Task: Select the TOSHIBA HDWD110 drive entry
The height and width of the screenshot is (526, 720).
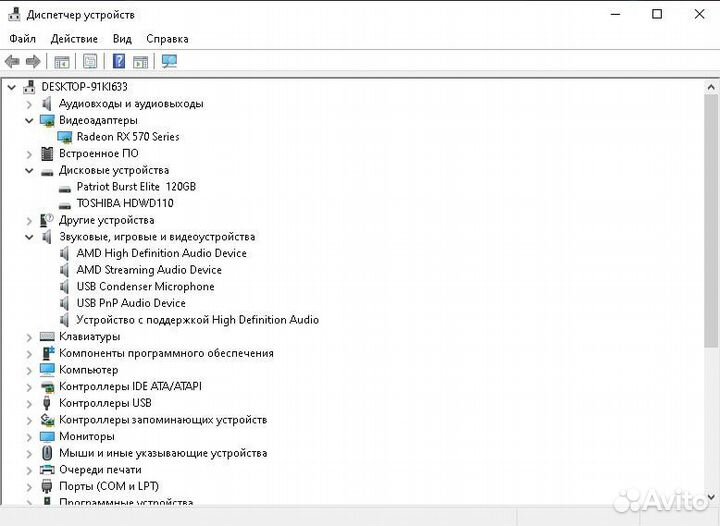Action: [124, 203]
